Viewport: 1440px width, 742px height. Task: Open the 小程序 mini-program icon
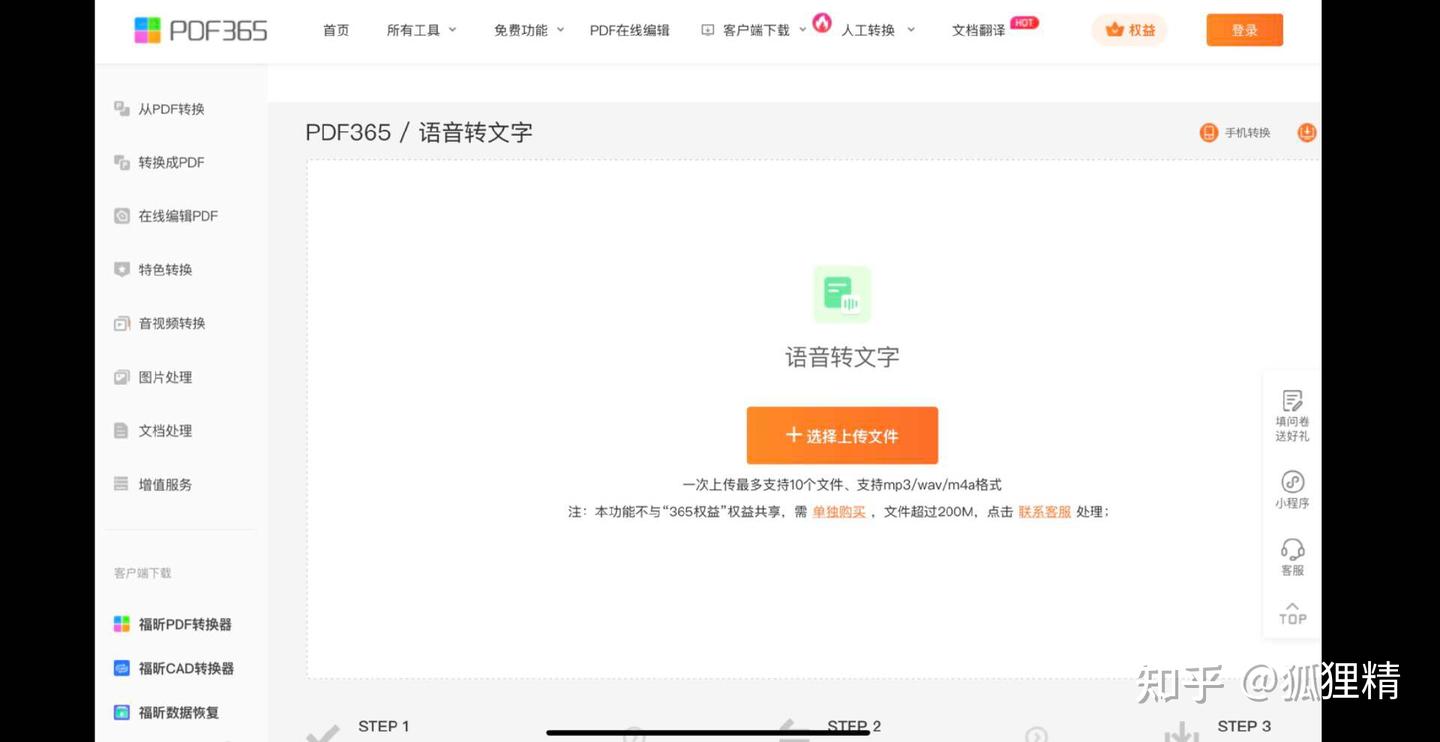[1292, 482]
